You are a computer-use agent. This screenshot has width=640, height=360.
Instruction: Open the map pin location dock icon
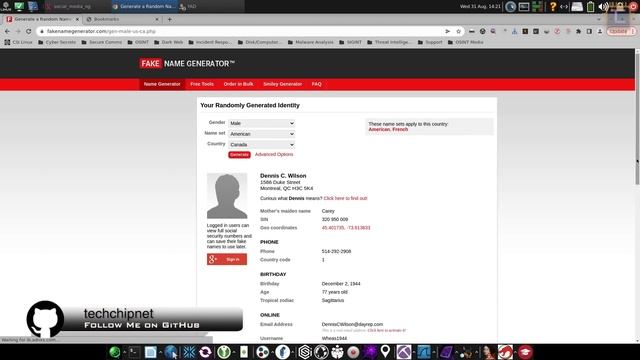point(385,351)
